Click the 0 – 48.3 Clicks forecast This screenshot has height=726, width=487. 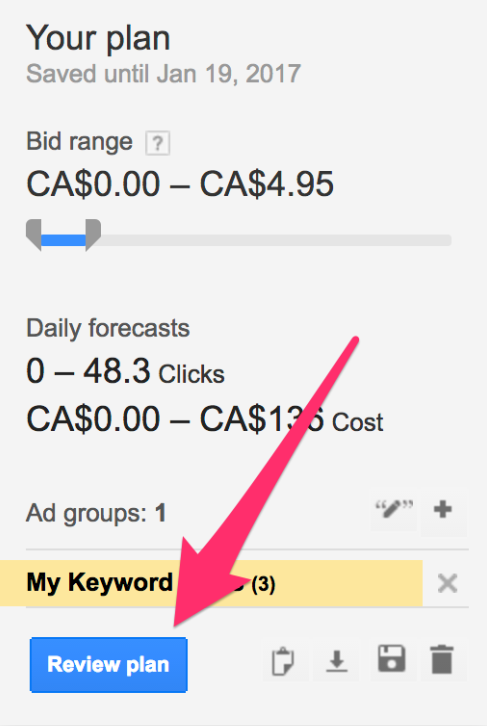(125, 372)
